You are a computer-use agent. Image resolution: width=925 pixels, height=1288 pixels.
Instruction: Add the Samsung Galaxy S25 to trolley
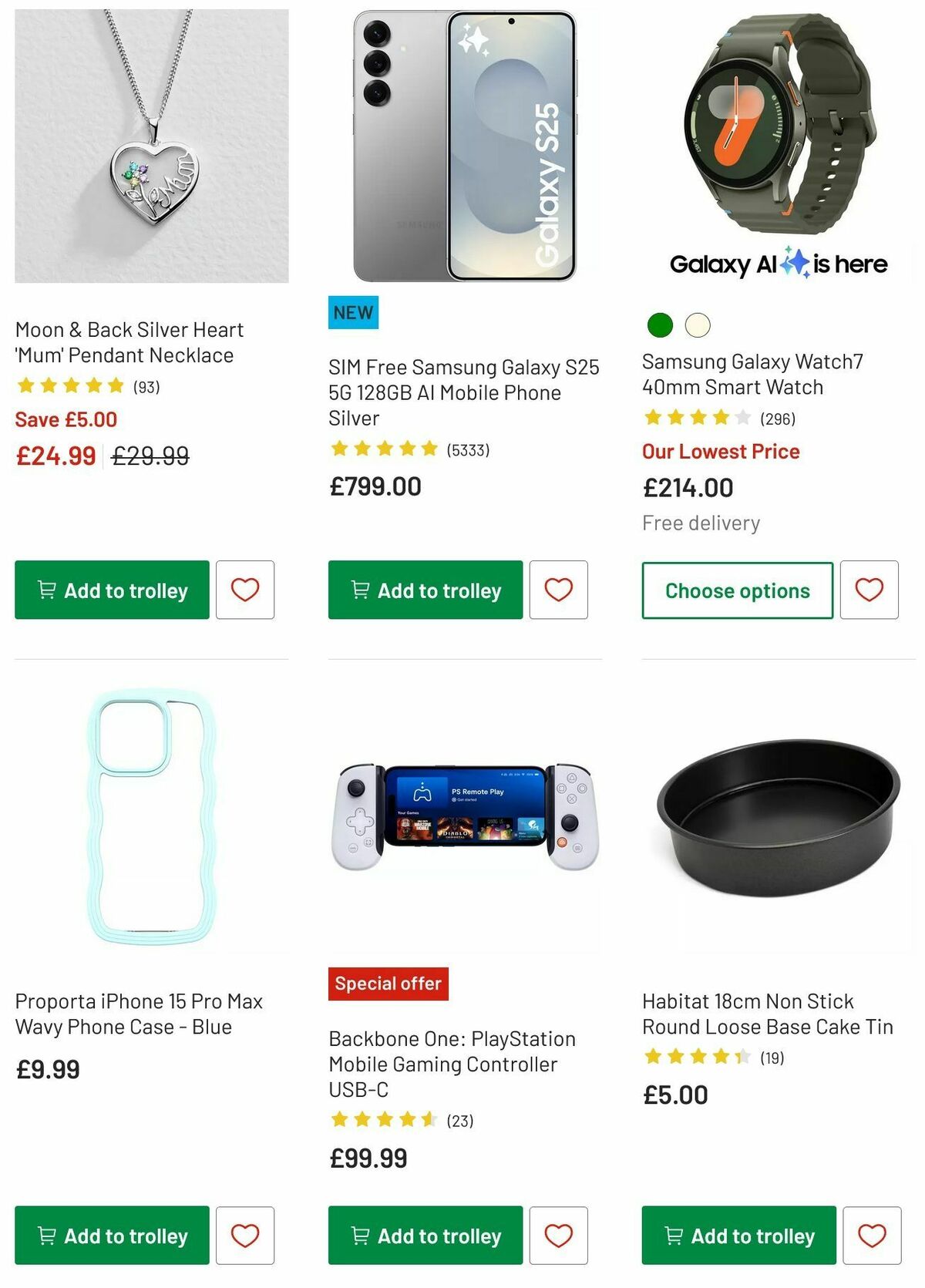point(425,590)
